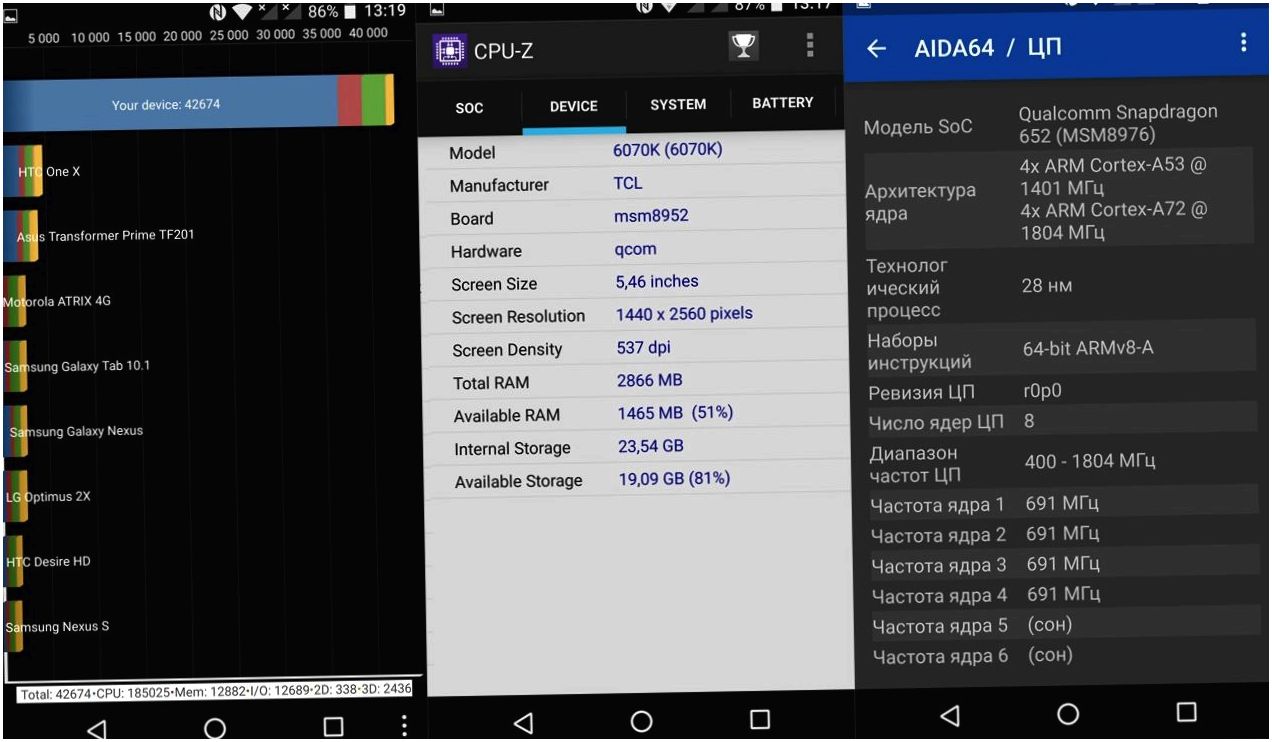Tap Available Storage value 19,09 GB (81%)
This screenshot has height=742, width=1272.
pos(675,479)
